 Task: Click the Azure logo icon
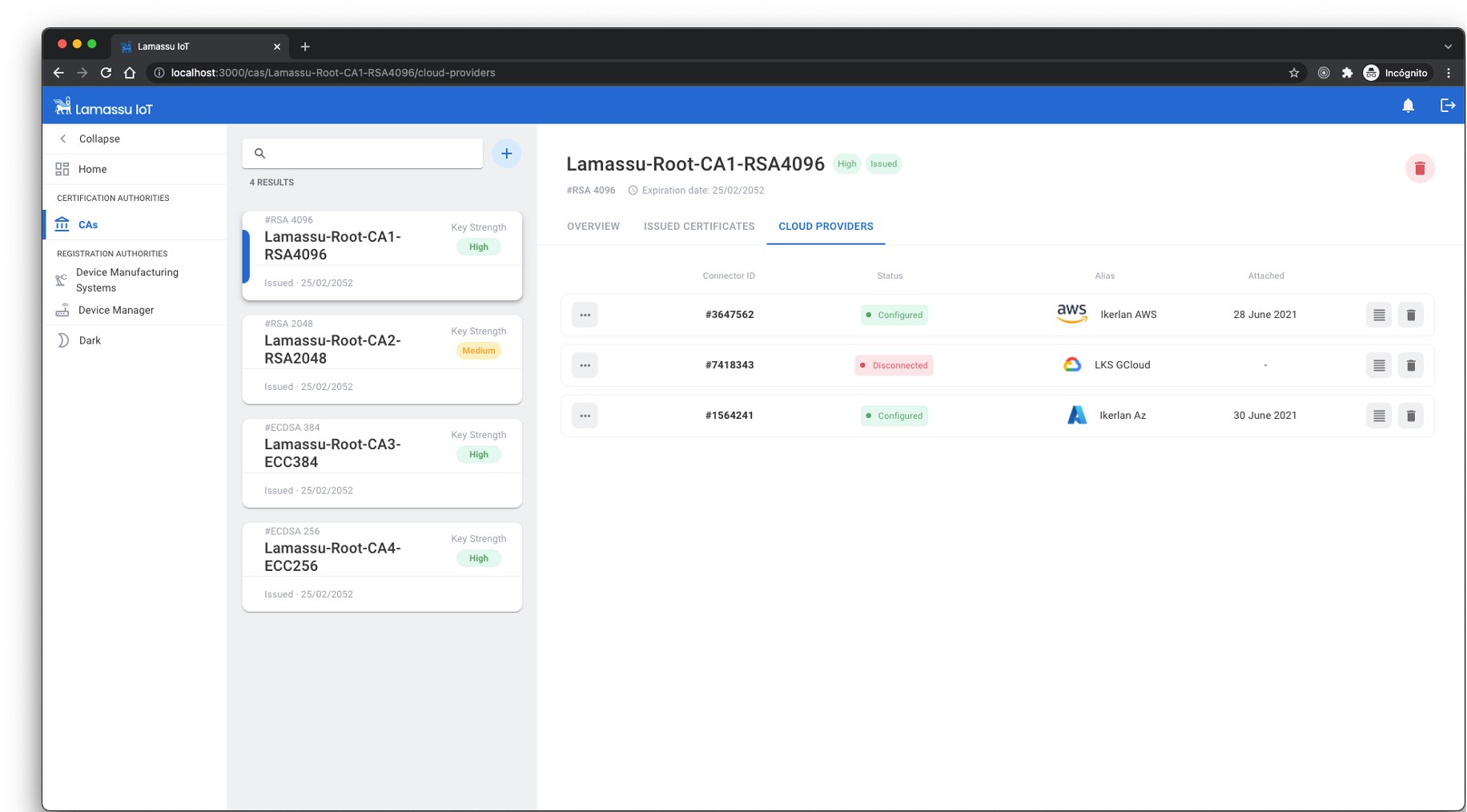pos(1077,415)
